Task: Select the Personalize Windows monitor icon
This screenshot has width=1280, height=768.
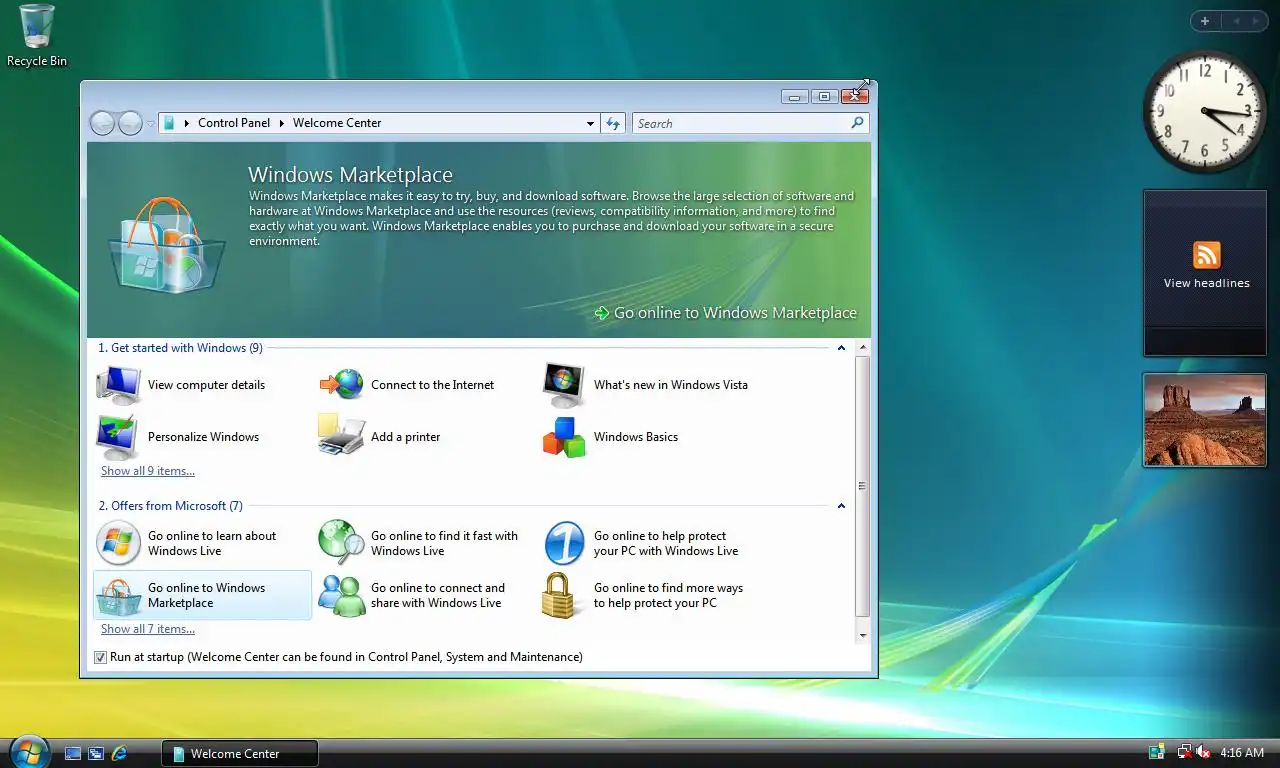Action: [x=118, y=437]
